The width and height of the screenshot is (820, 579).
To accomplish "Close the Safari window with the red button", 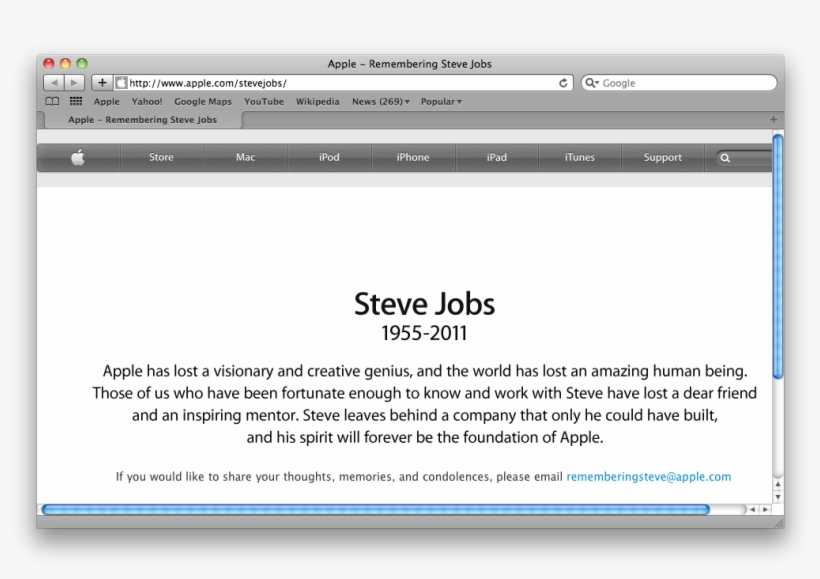I will [49, 63].
